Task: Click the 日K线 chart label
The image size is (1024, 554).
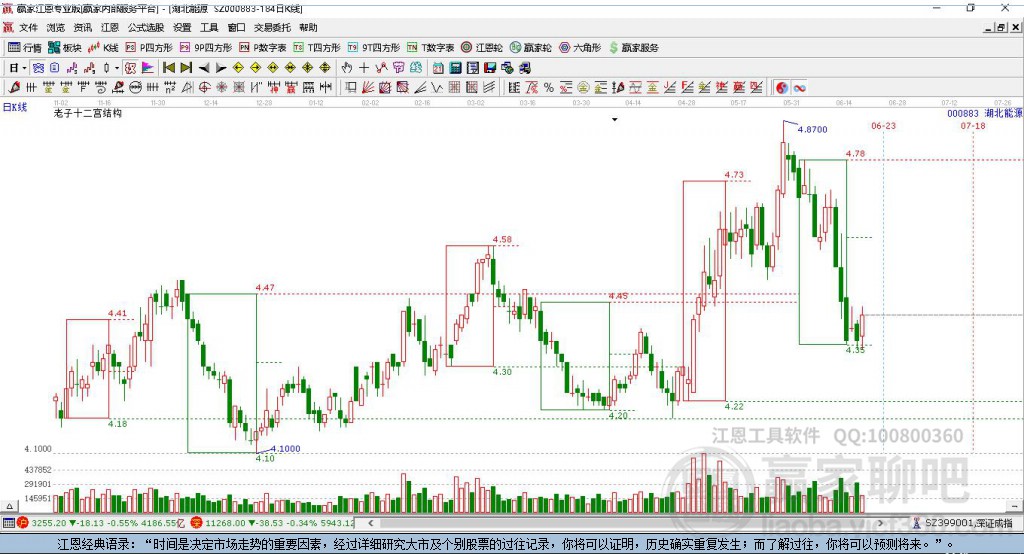Action: [15, 107]
